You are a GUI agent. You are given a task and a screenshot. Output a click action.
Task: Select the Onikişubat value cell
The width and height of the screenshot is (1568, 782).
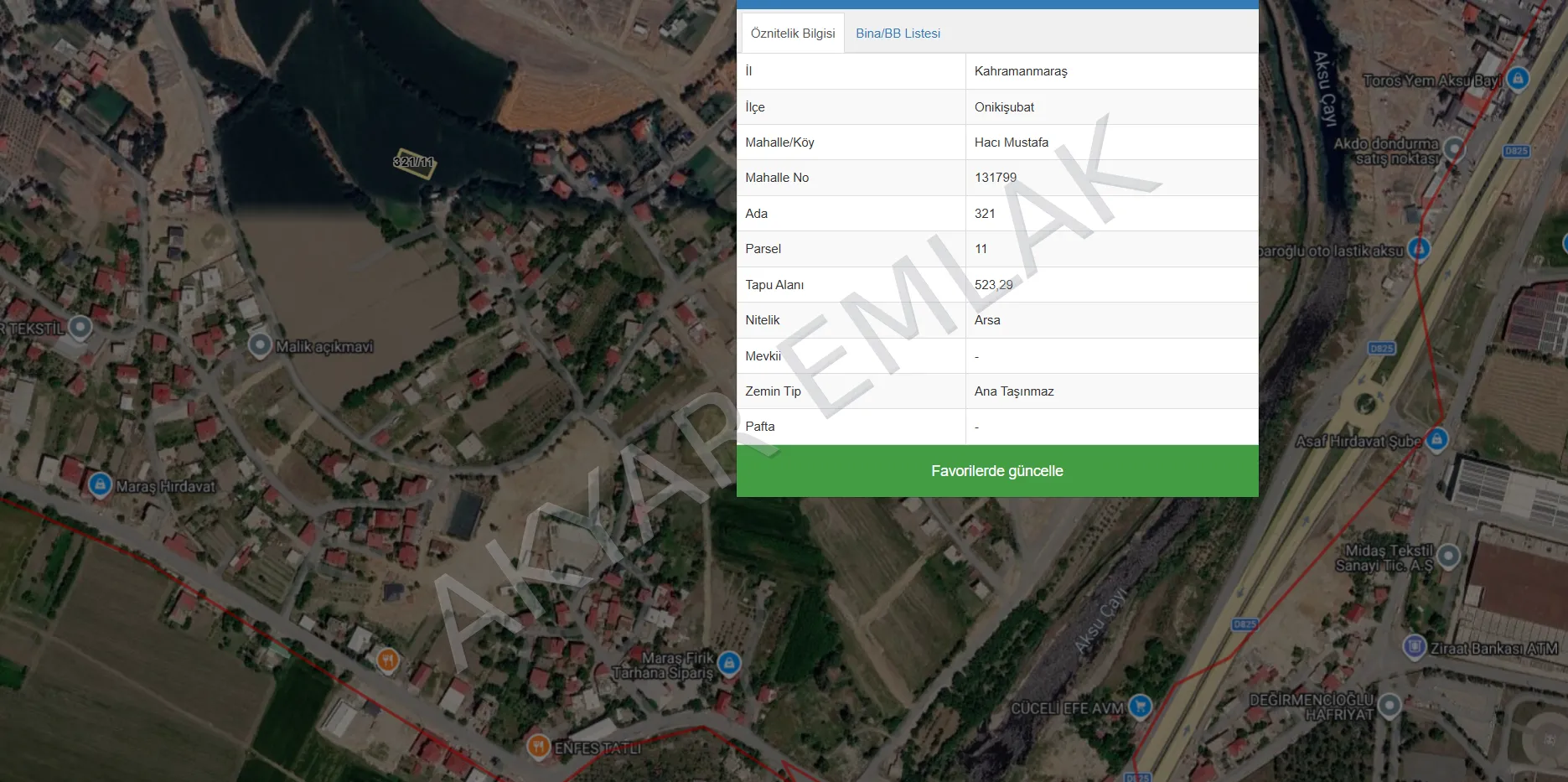(x=1112, y=107)
